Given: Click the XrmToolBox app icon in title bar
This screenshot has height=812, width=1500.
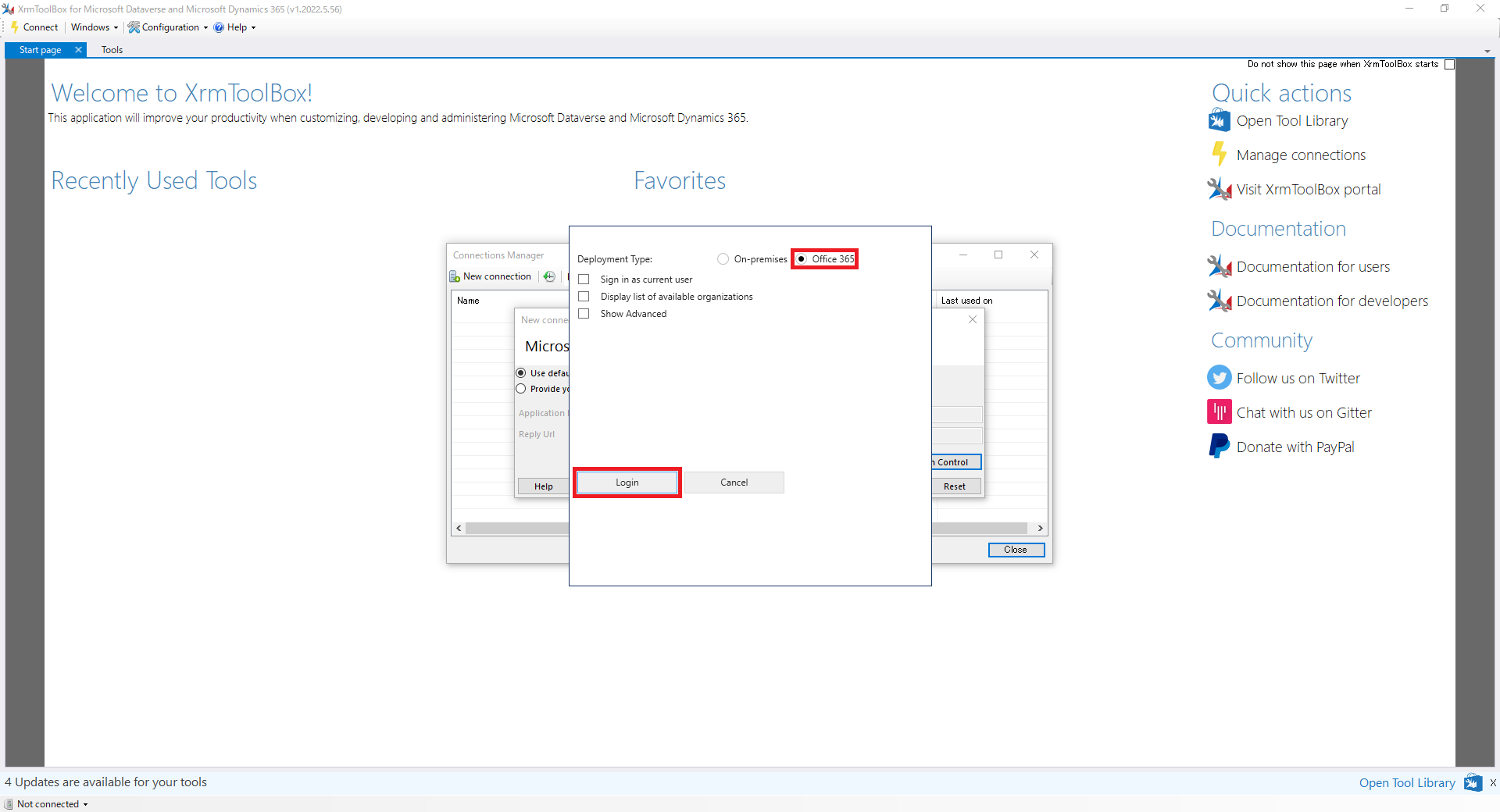Looking at the screenshot, I should point(9,9).
